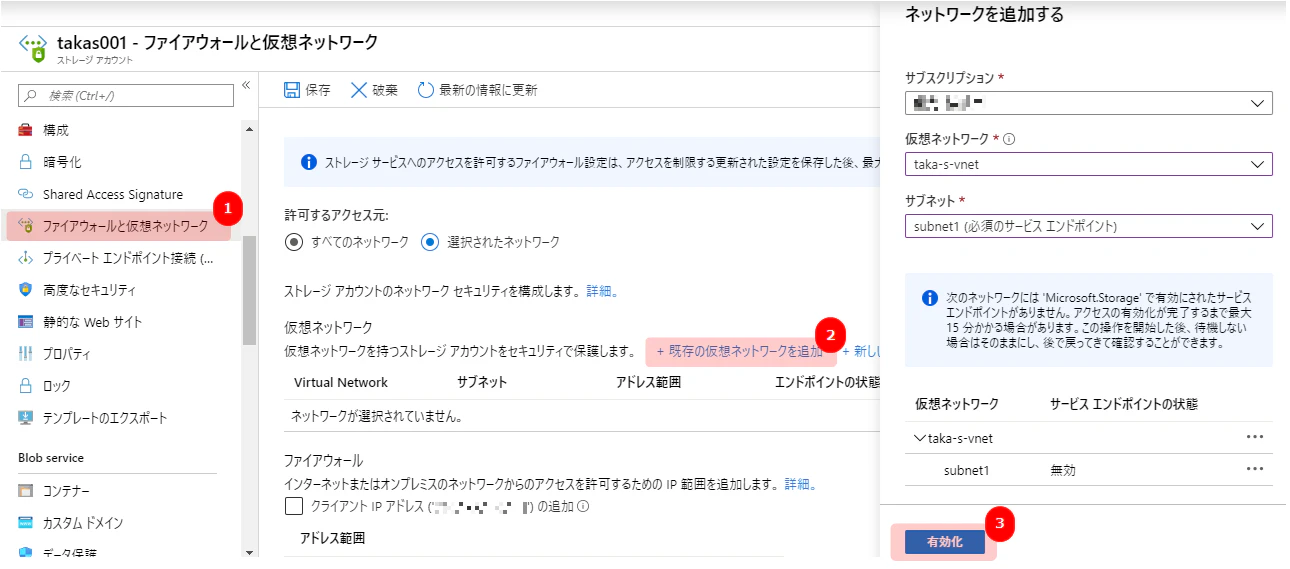Open Shared Access Signature menu item

click(113, 194)
